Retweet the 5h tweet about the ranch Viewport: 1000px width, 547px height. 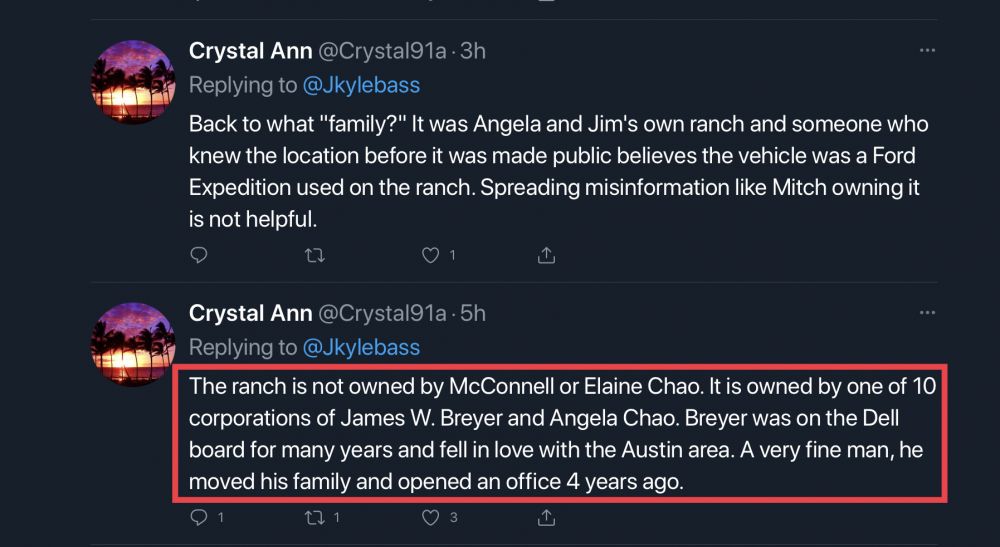click(x=314, y=517)
